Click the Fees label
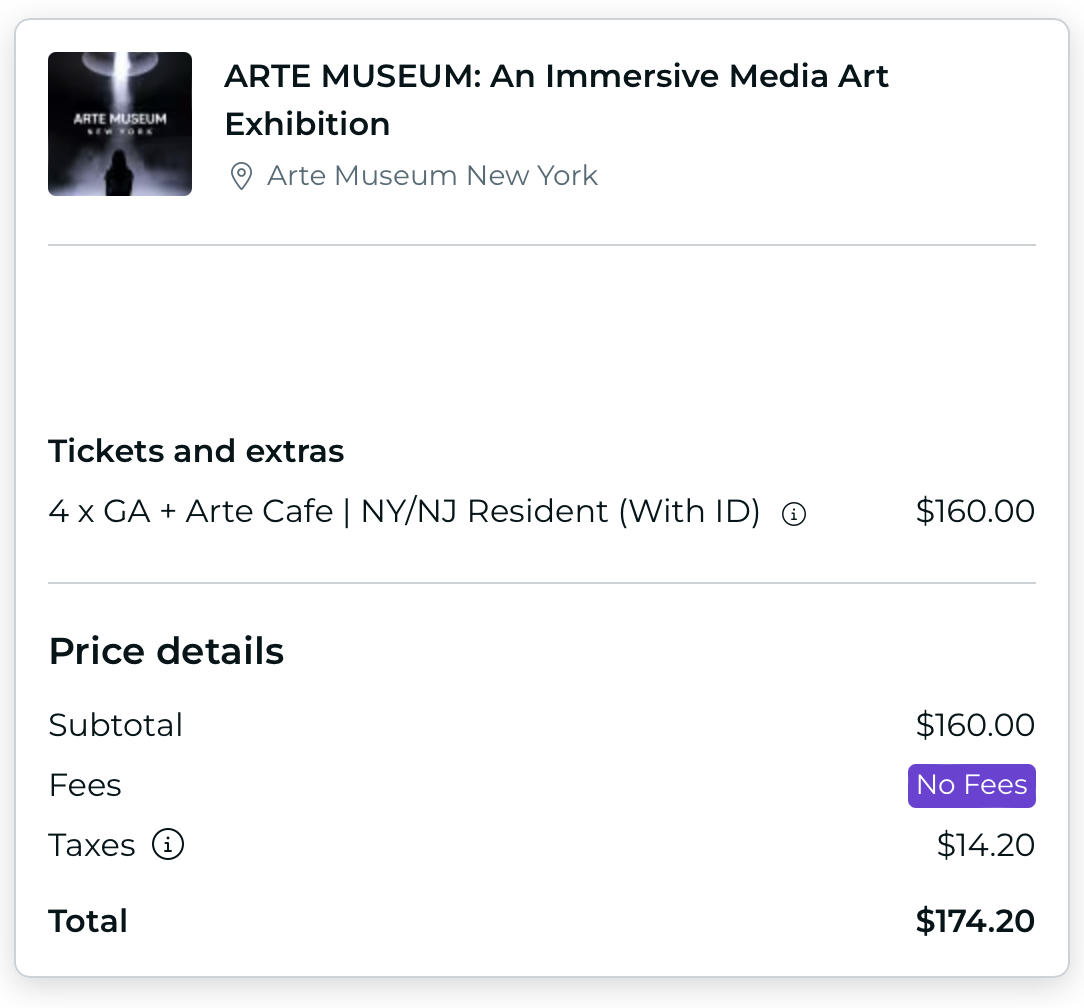The image size is (1084, 1008). click(85, 785)
